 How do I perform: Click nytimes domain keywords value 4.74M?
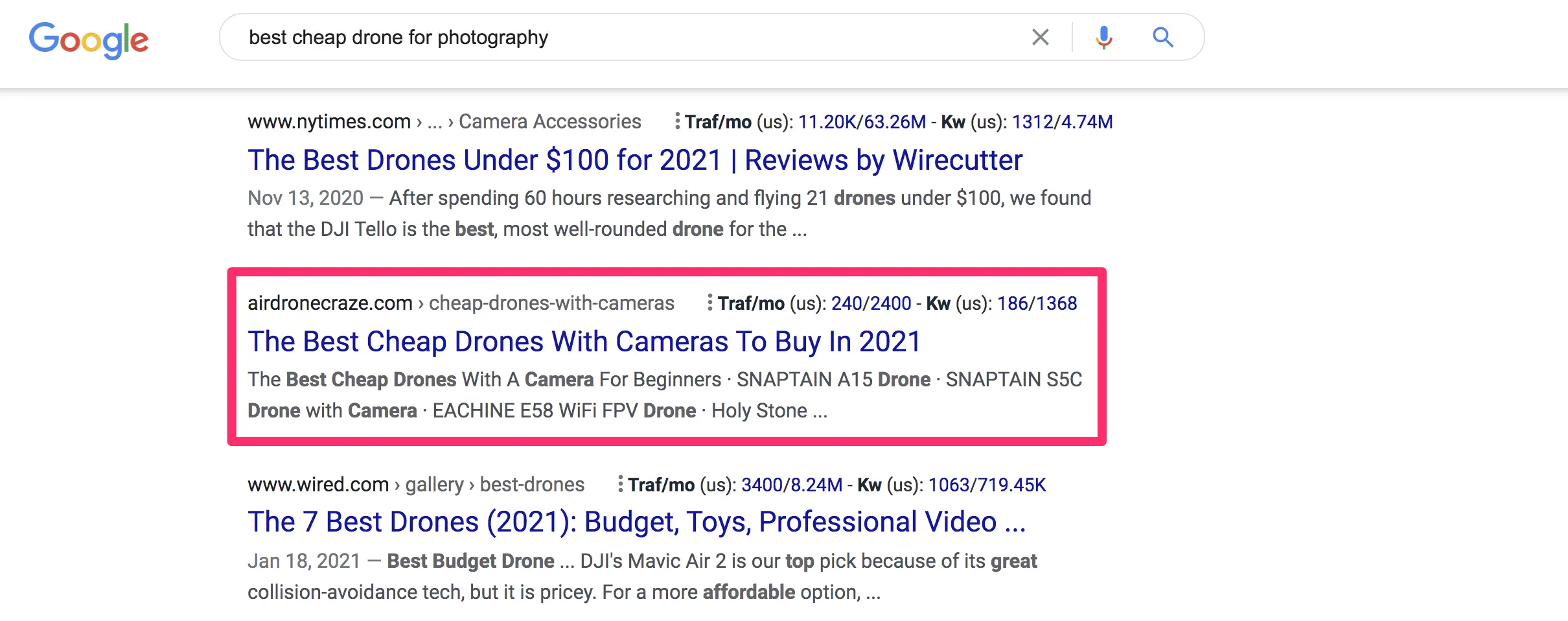coord(1087,122)
